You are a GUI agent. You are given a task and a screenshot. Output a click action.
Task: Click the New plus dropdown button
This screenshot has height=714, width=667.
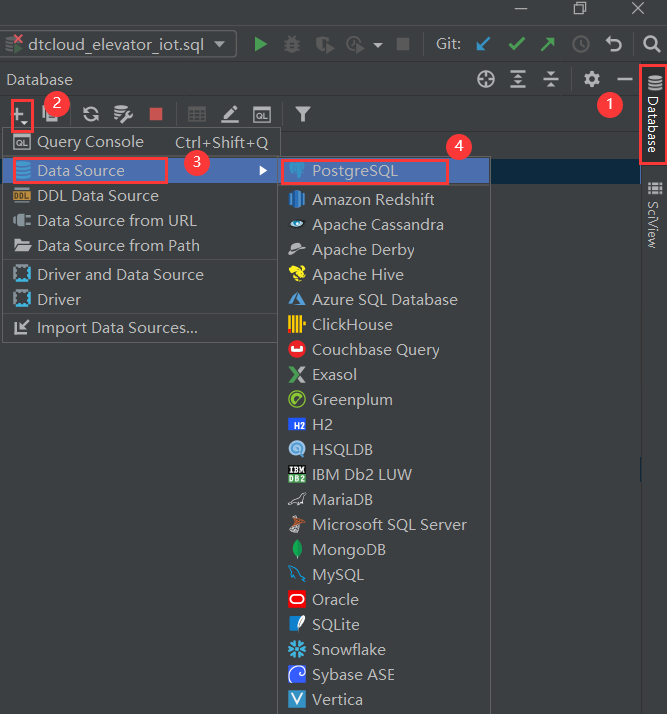21,114
